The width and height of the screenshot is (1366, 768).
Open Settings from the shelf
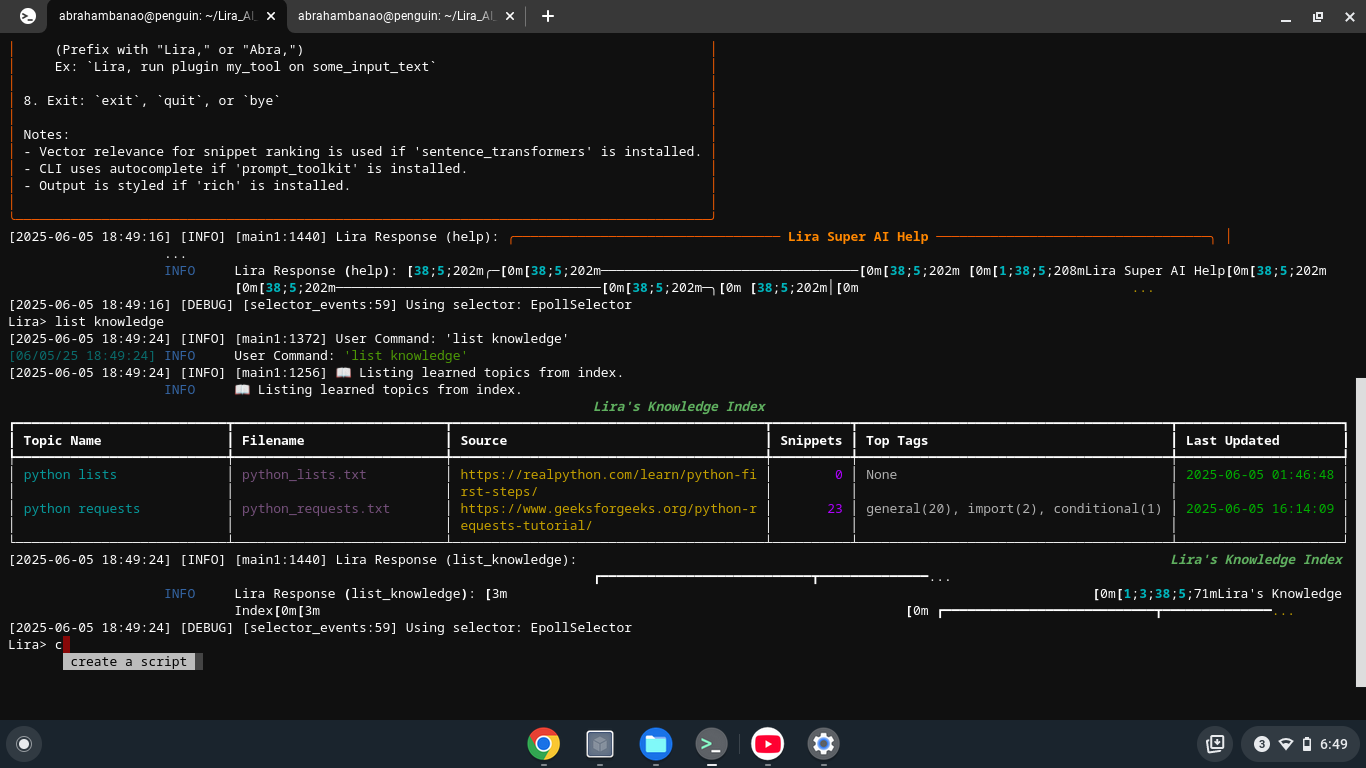pyautogui.click(x=823, y=744)
